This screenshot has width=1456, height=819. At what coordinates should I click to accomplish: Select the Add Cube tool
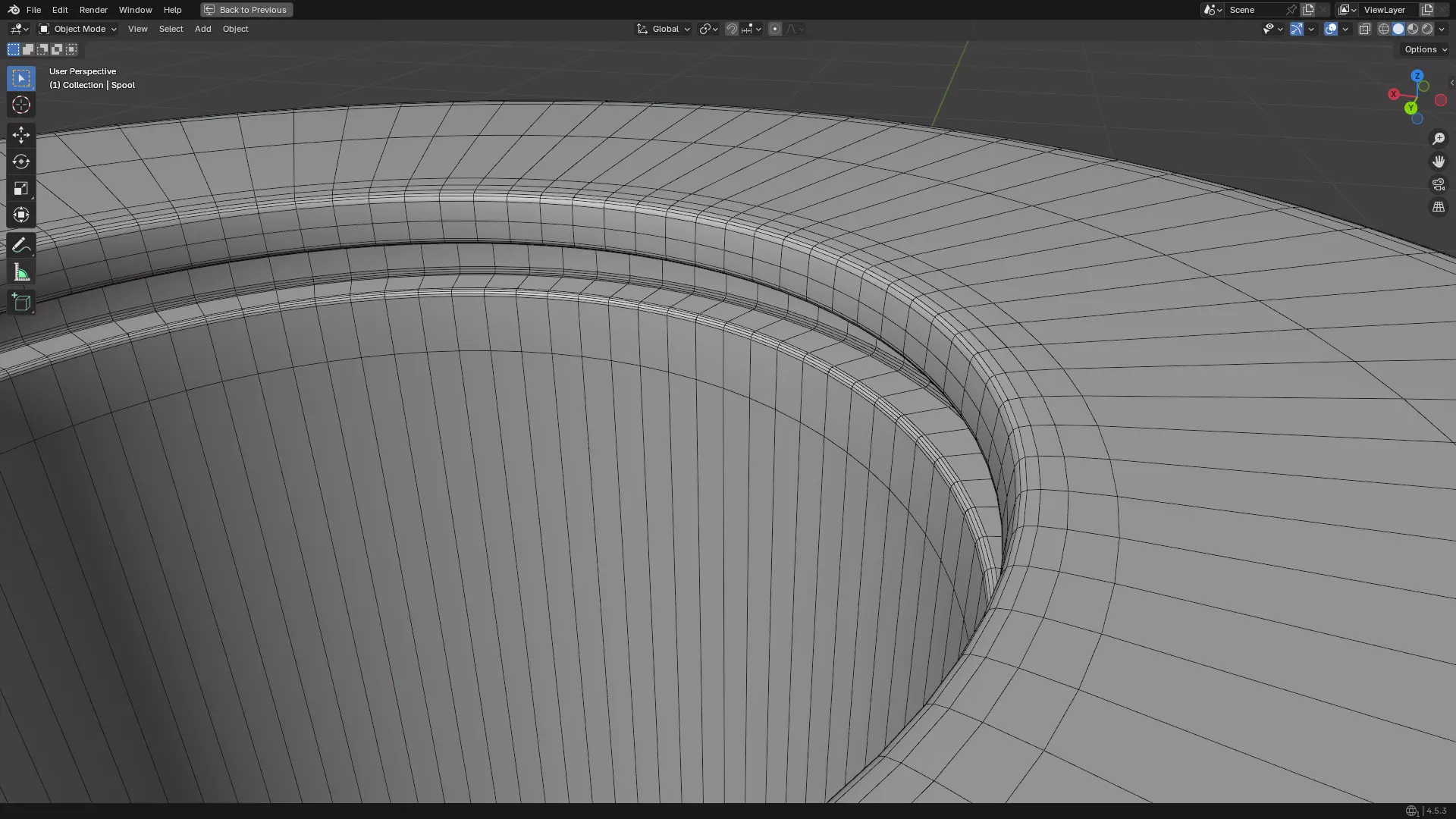coord(21,303)
